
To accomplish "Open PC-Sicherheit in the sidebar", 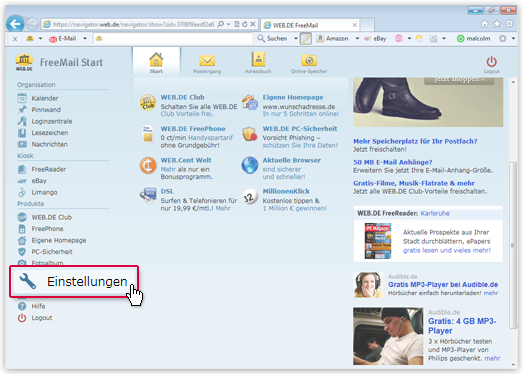I will [x=52, y=252].
